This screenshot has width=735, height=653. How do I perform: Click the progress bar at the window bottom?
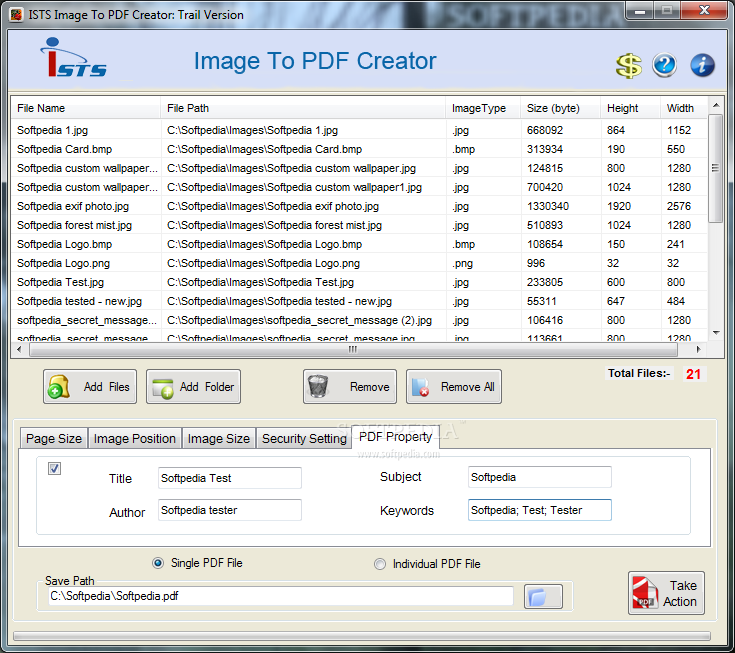(361, 636)
